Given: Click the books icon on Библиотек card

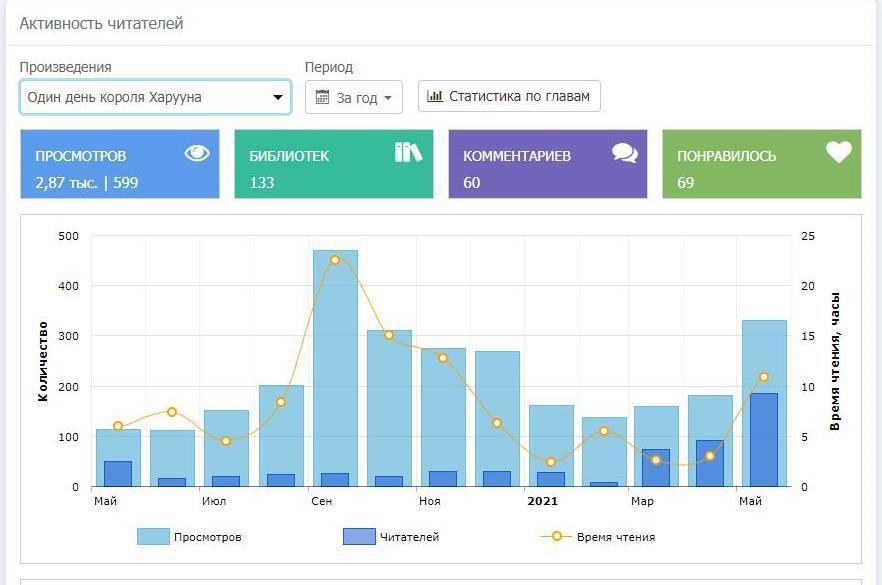Looking at the screenshot, I should tap(408, 152).
